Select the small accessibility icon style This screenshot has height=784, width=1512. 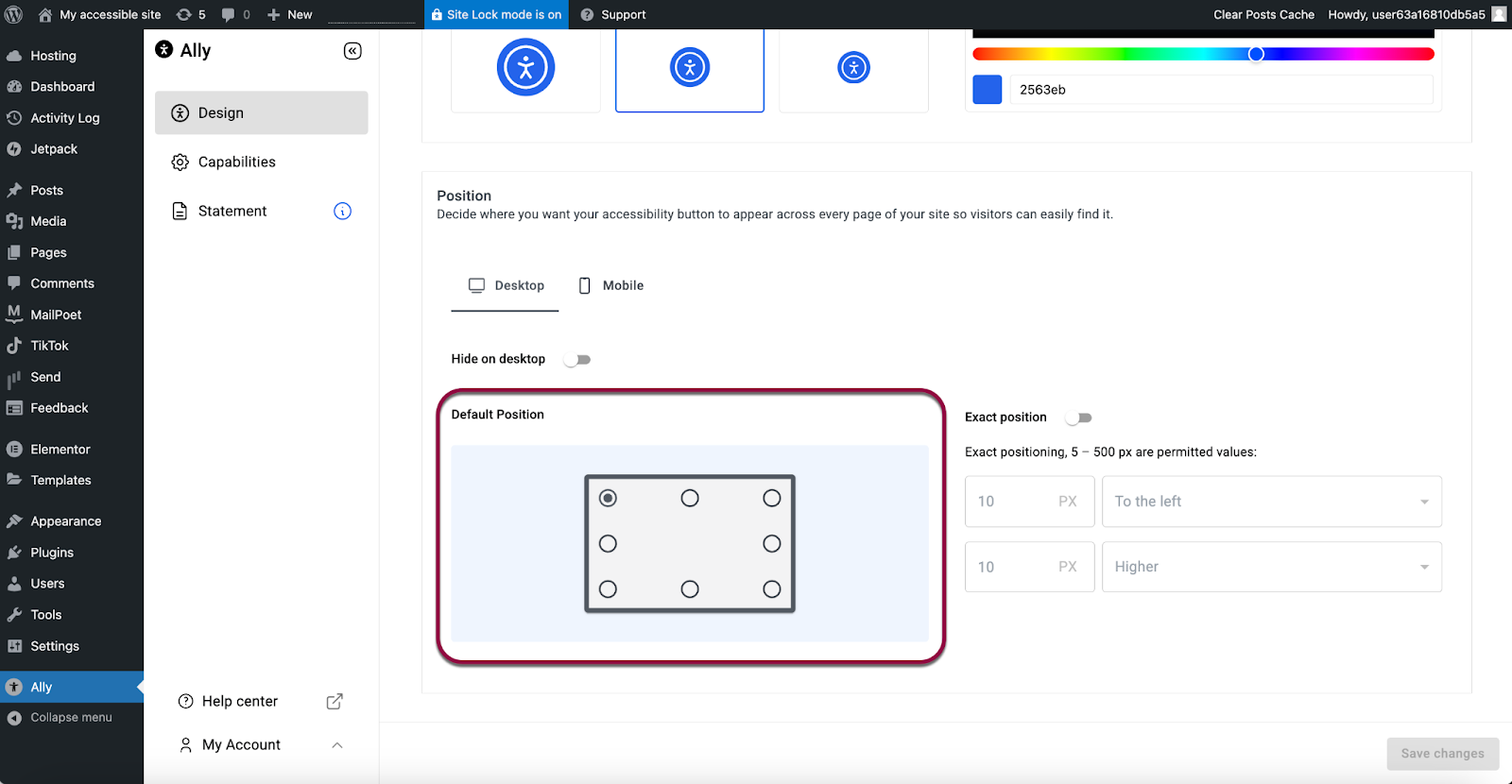point(853,68)
